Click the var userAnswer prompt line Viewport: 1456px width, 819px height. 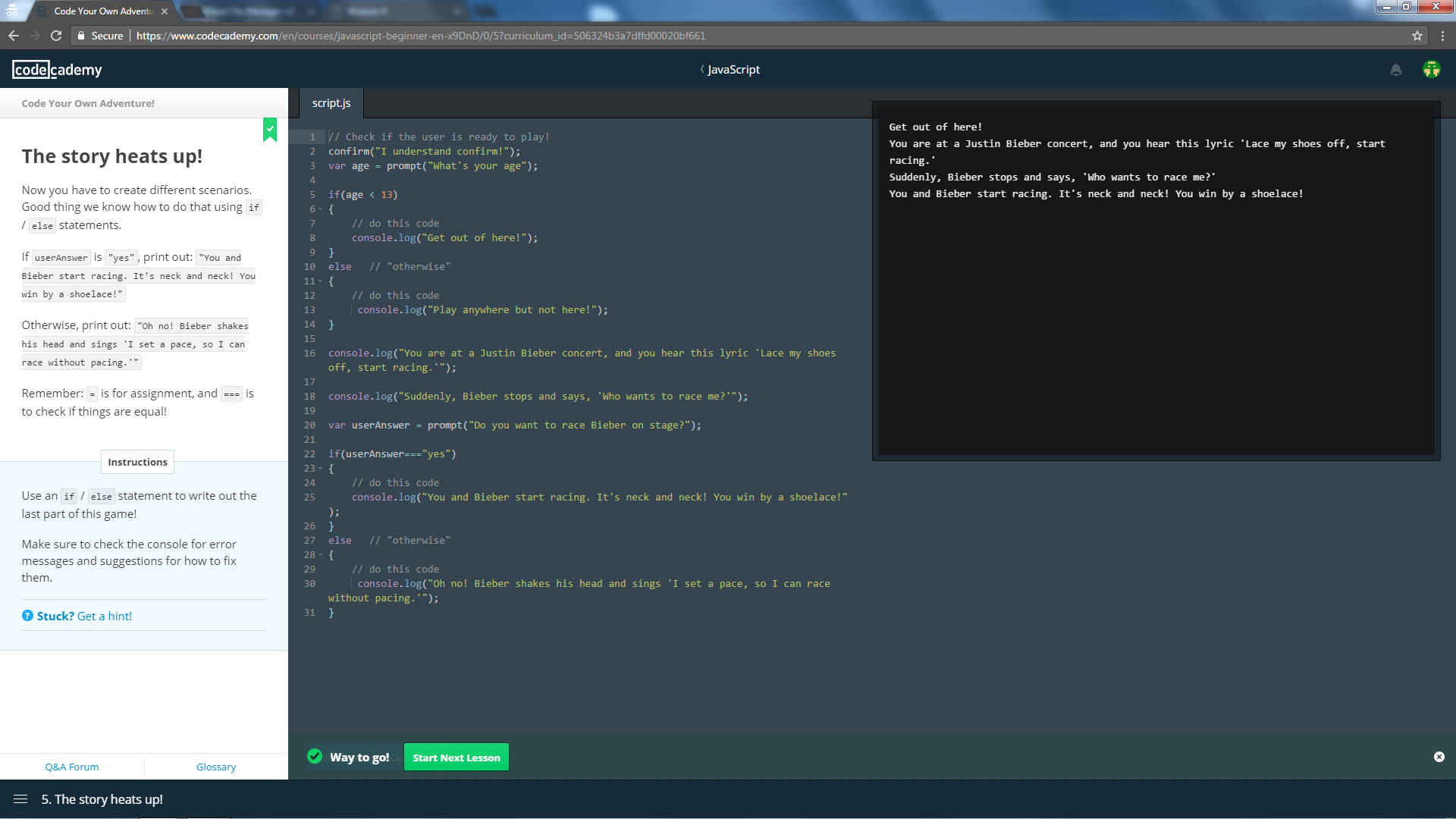click(x=514, y=425)
